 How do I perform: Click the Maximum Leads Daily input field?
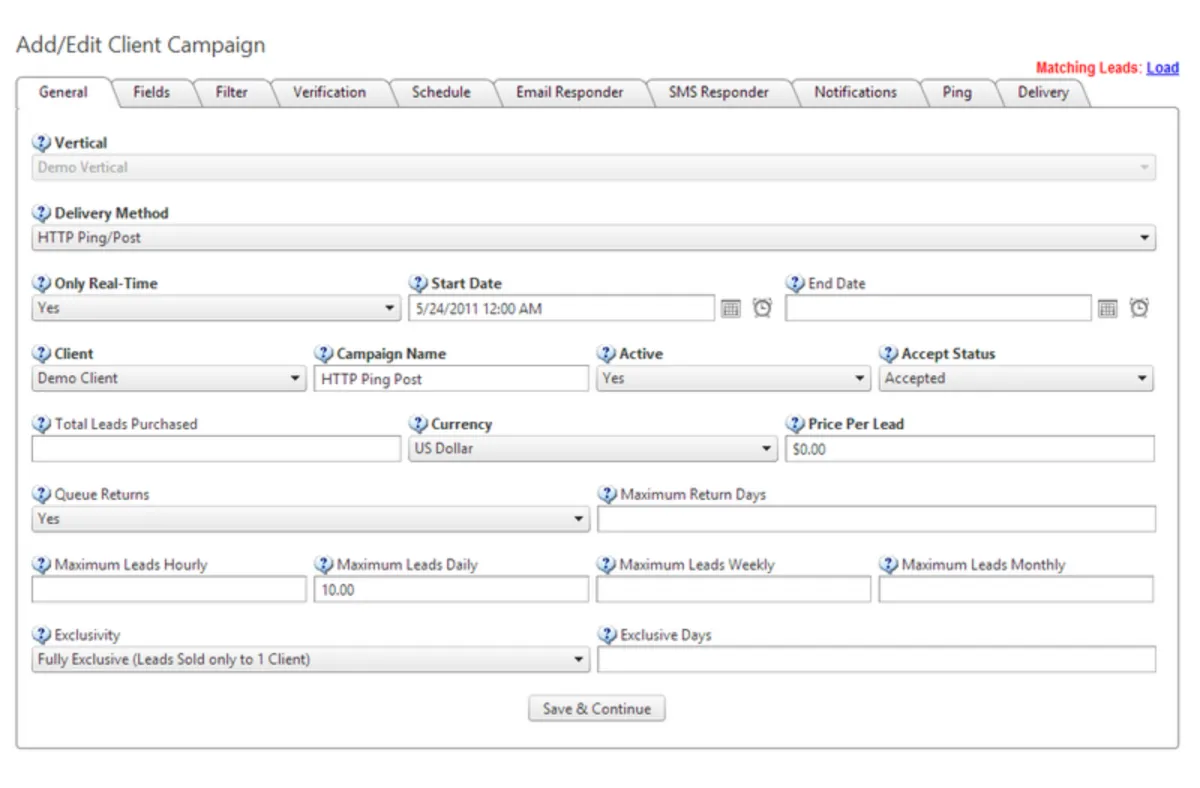(x=451, y=590)
